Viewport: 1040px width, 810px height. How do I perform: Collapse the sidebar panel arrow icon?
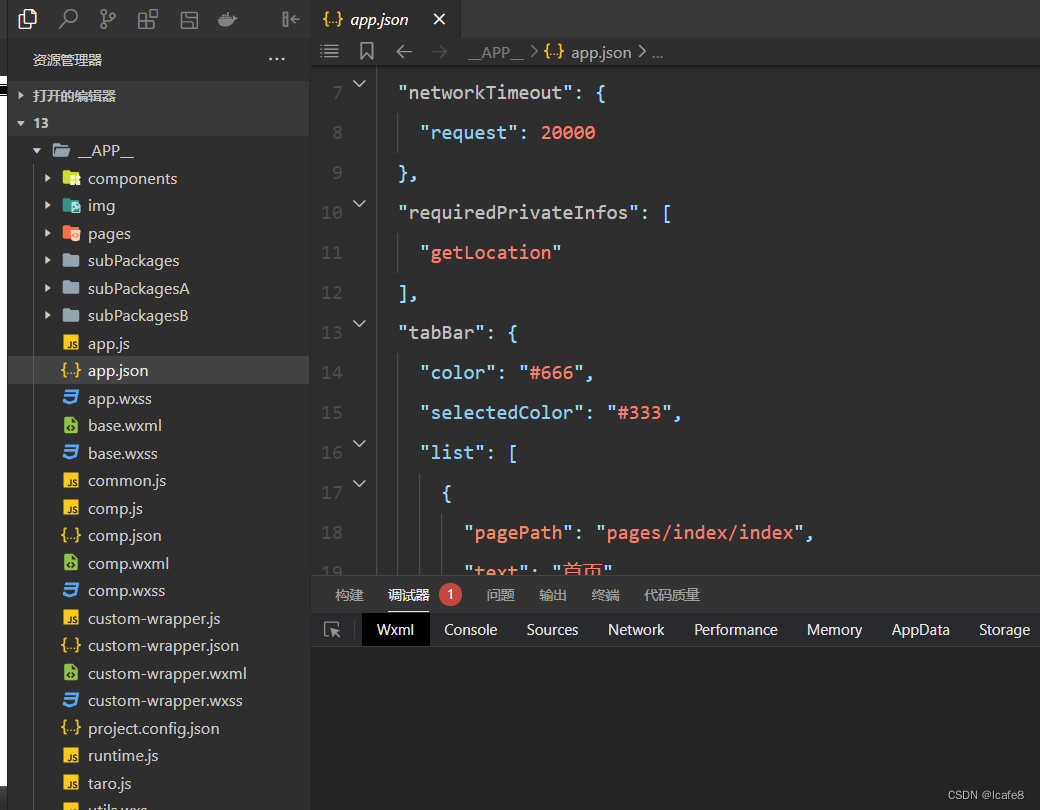tap(291, 19)
